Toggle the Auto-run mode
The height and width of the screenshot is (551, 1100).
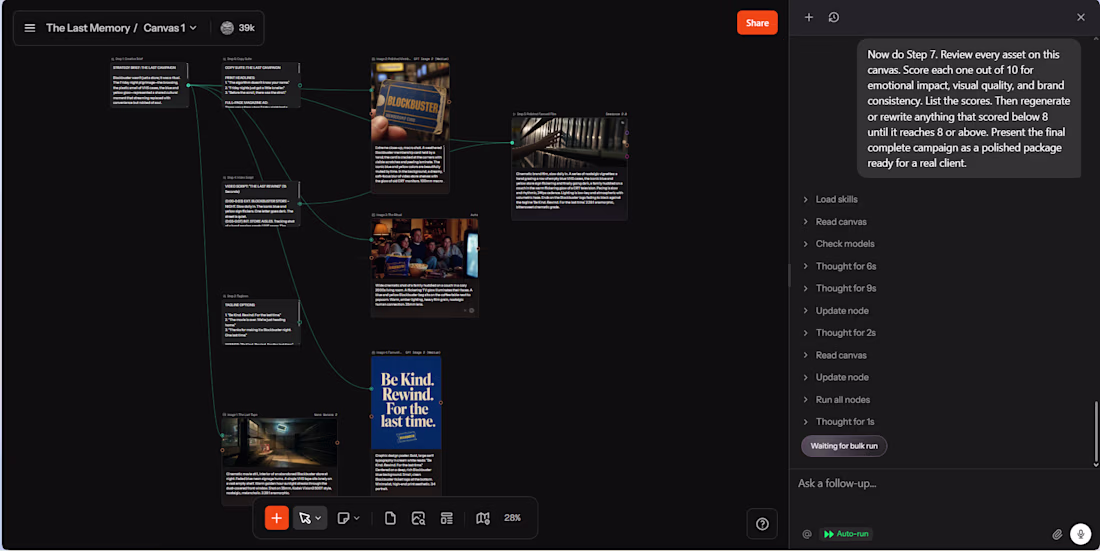846,534
